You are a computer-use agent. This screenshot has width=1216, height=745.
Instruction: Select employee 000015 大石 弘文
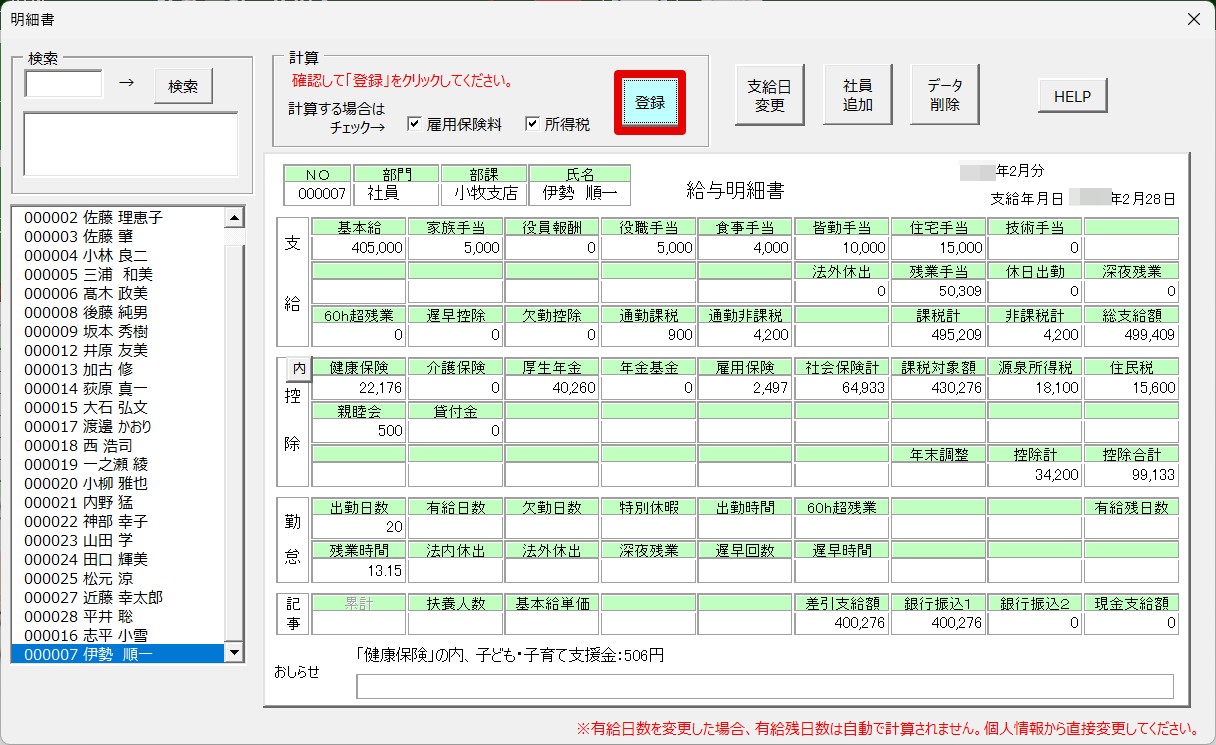pos(118,407)
